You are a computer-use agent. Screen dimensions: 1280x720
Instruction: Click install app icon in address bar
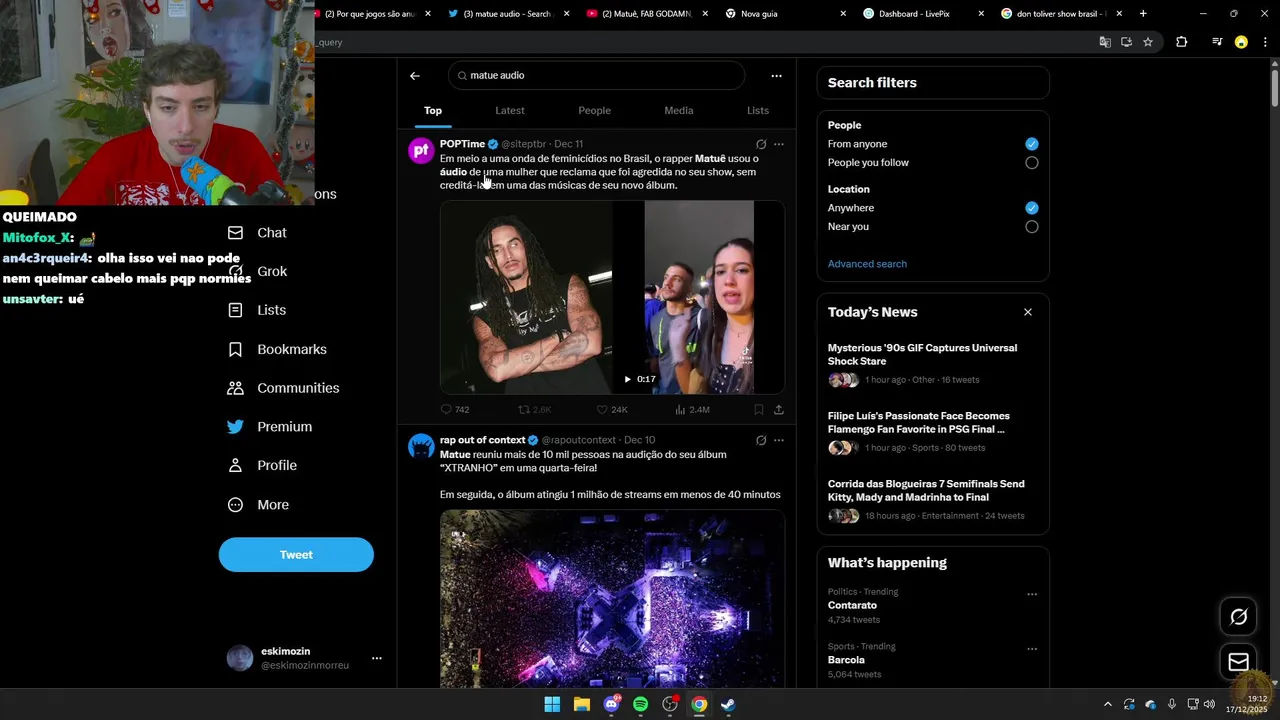click(x=1126, y=42)
